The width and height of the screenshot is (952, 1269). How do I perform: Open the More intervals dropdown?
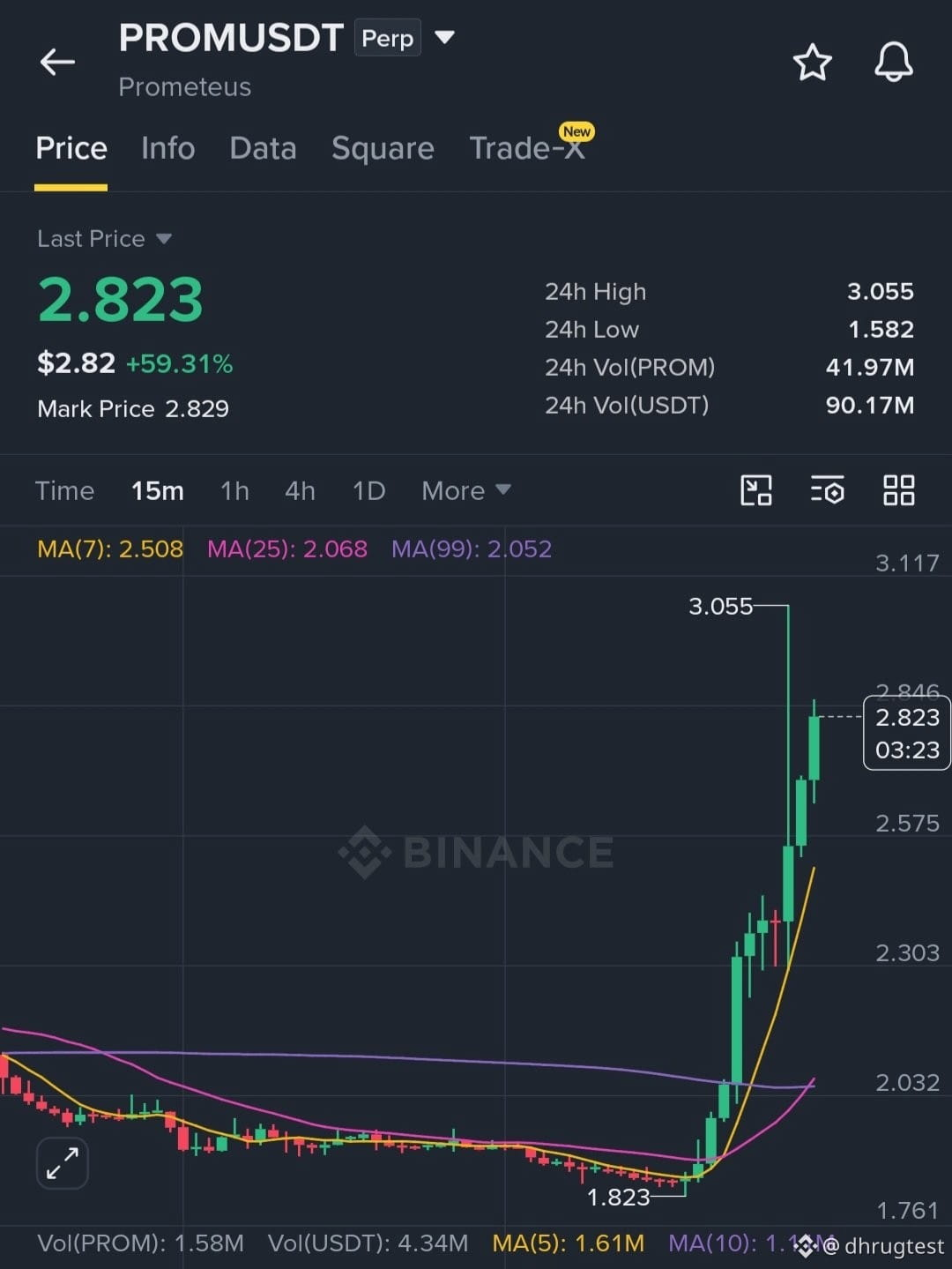(x=465, y=490)
